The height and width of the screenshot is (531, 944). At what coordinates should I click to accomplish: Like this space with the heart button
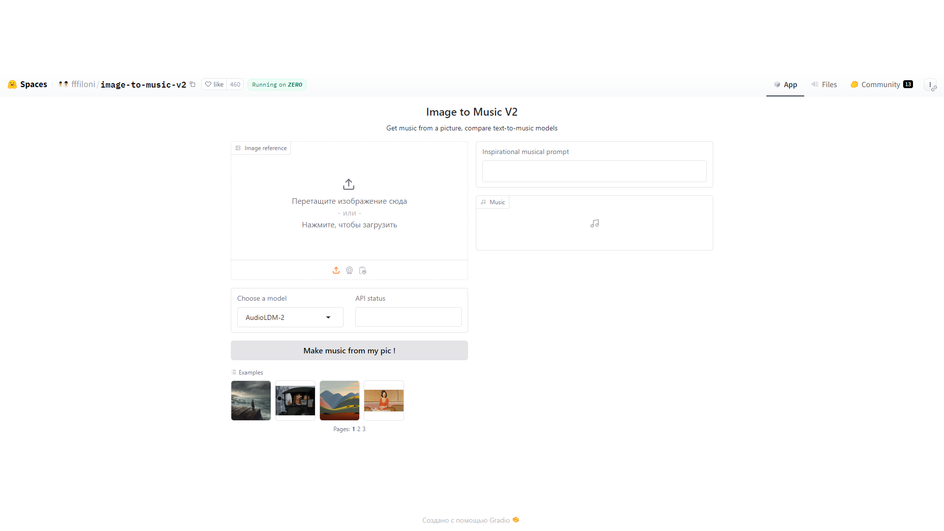coord(214,84)
